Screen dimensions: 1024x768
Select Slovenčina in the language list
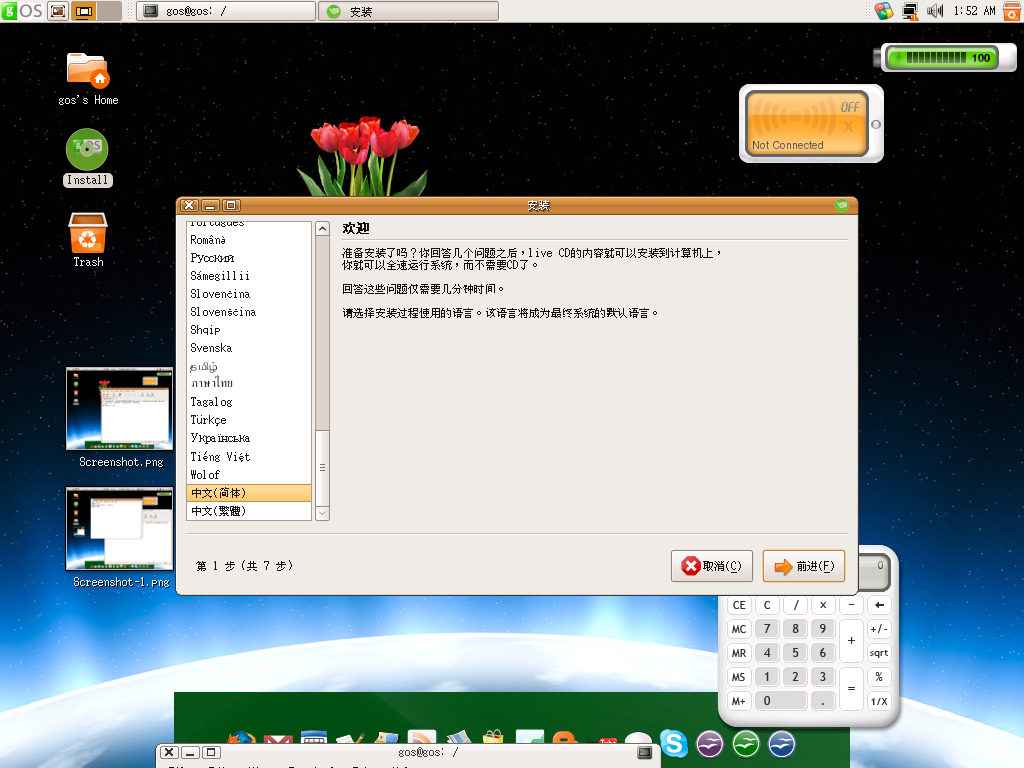[249, 294]
